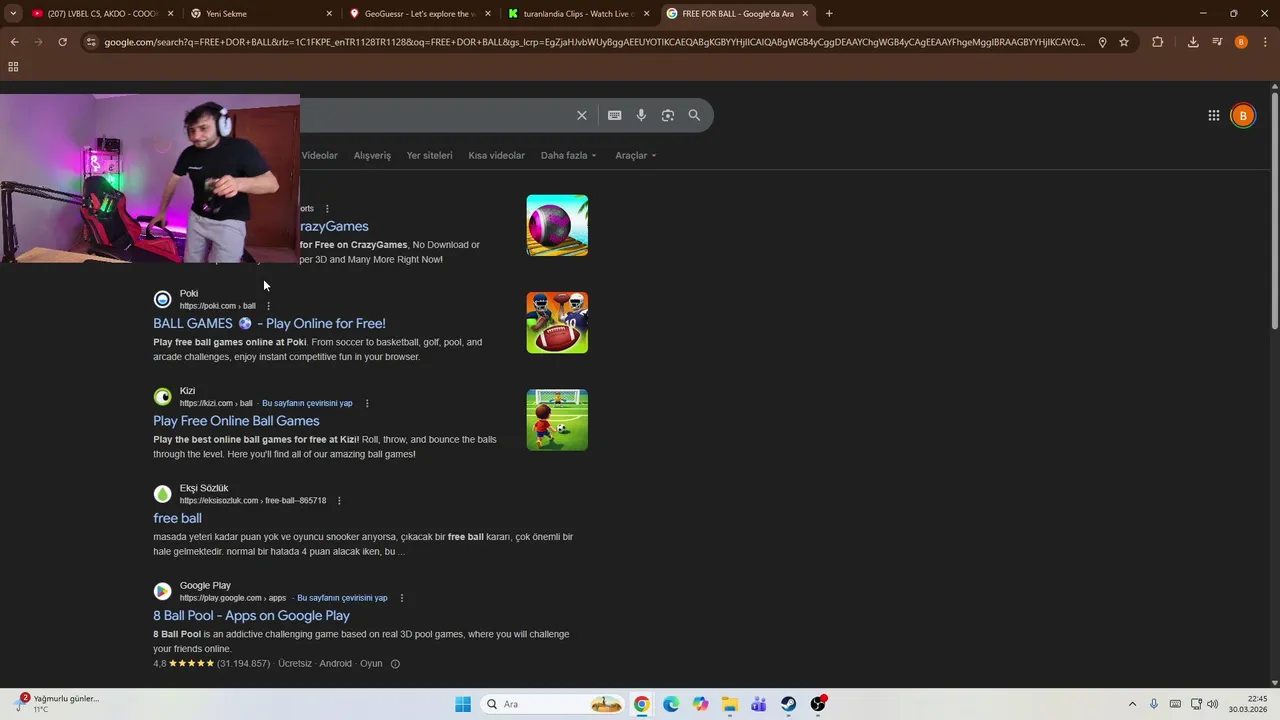Image resolution: width=1280 pixels, height=720 pixels.
Task: Open Google Lens image search
Action: 667,115
